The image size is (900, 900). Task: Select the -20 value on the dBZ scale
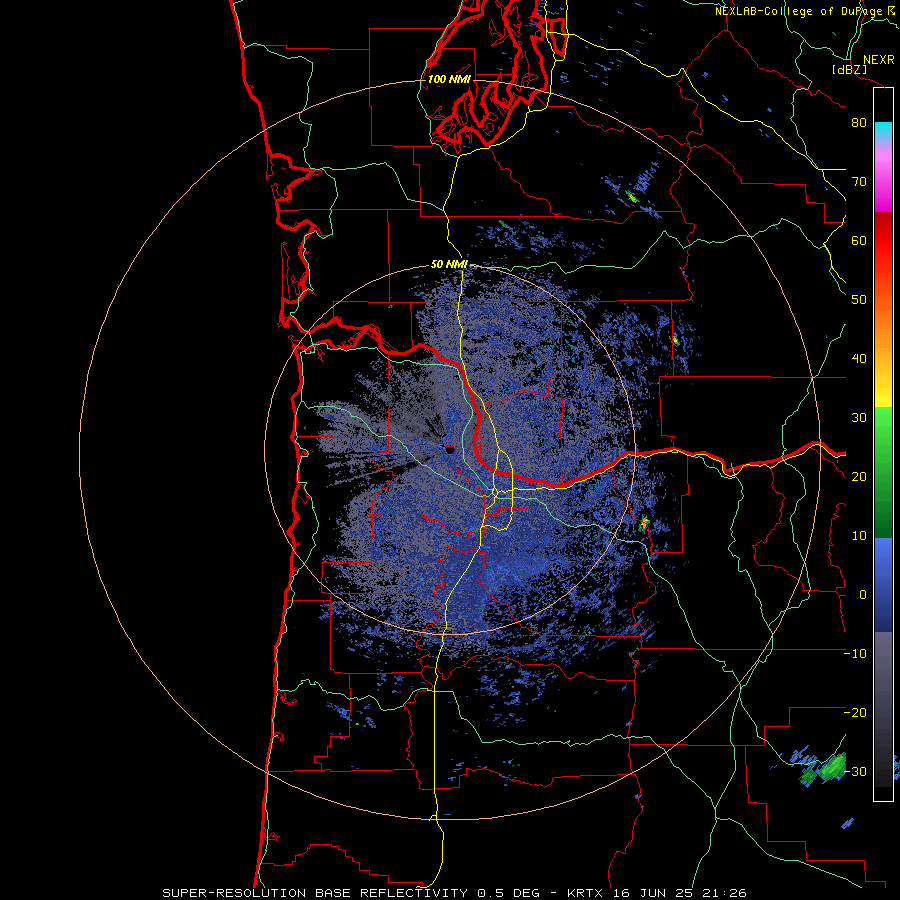click(855, 712)
